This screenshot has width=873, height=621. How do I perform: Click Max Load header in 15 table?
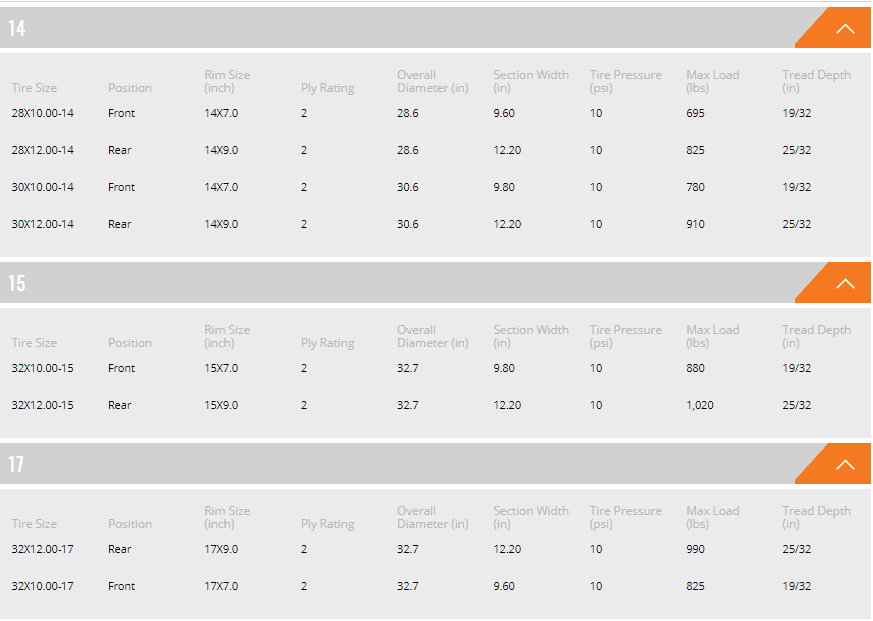712,336
